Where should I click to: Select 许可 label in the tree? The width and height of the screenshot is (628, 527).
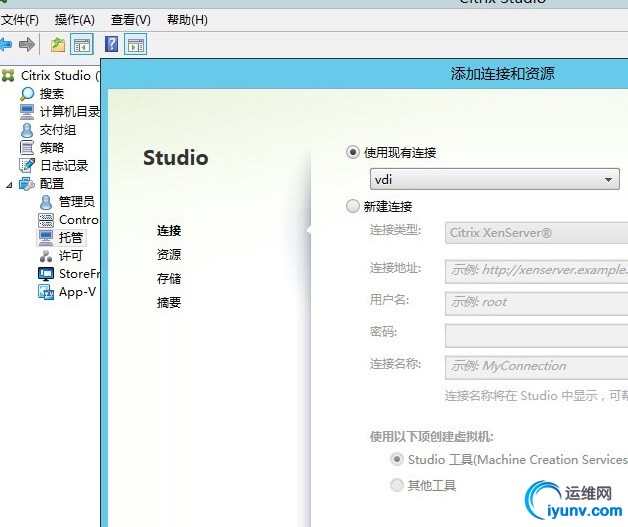71,255
